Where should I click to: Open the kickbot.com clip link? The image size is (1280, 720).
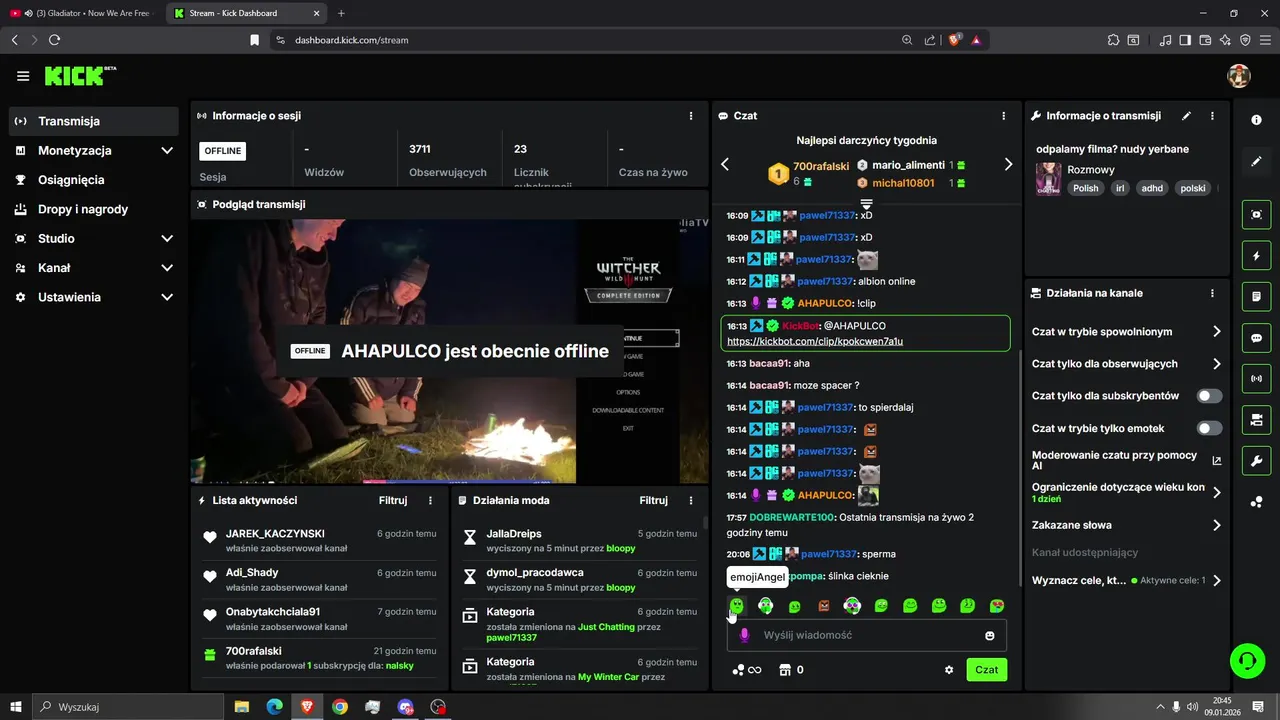[x=815, y=342]
